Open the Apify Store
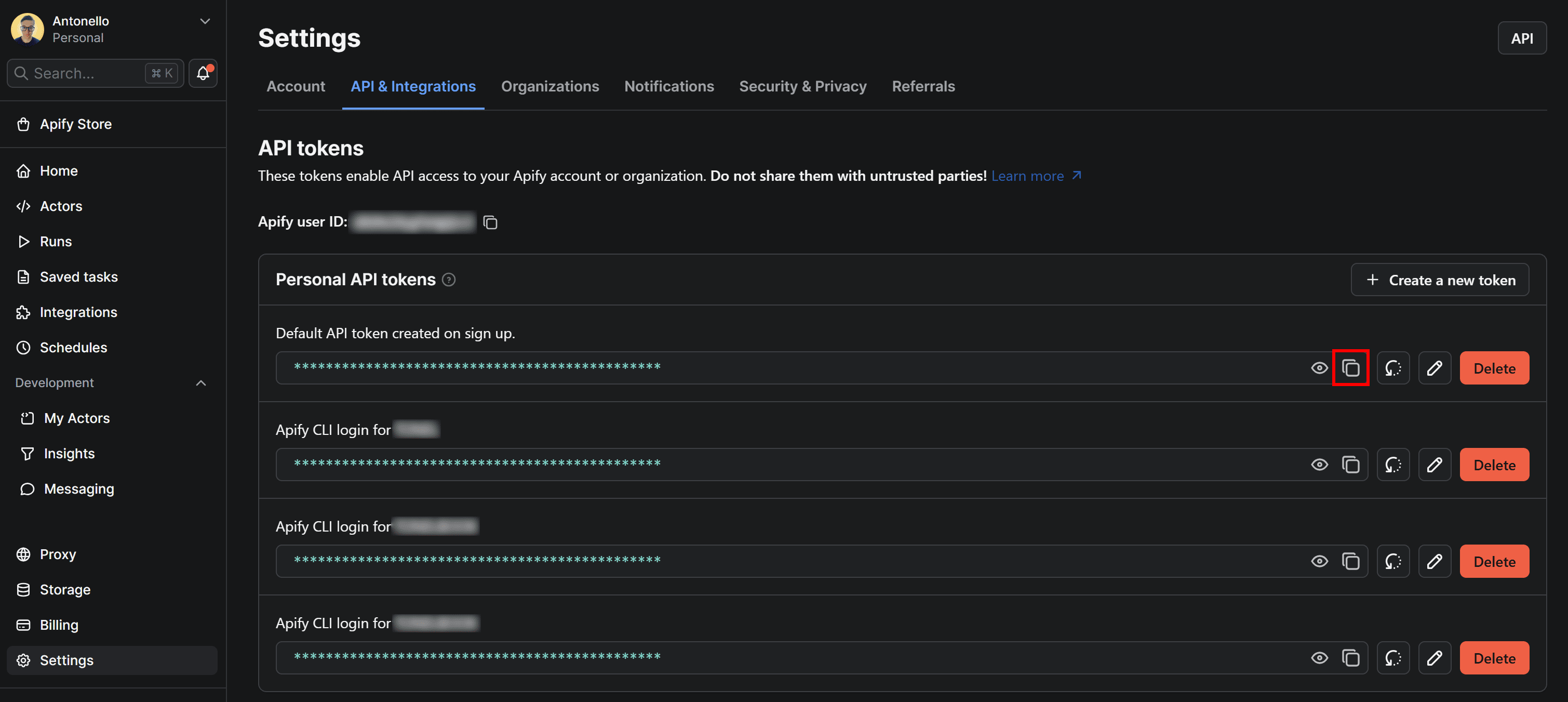 click(75, 124)
